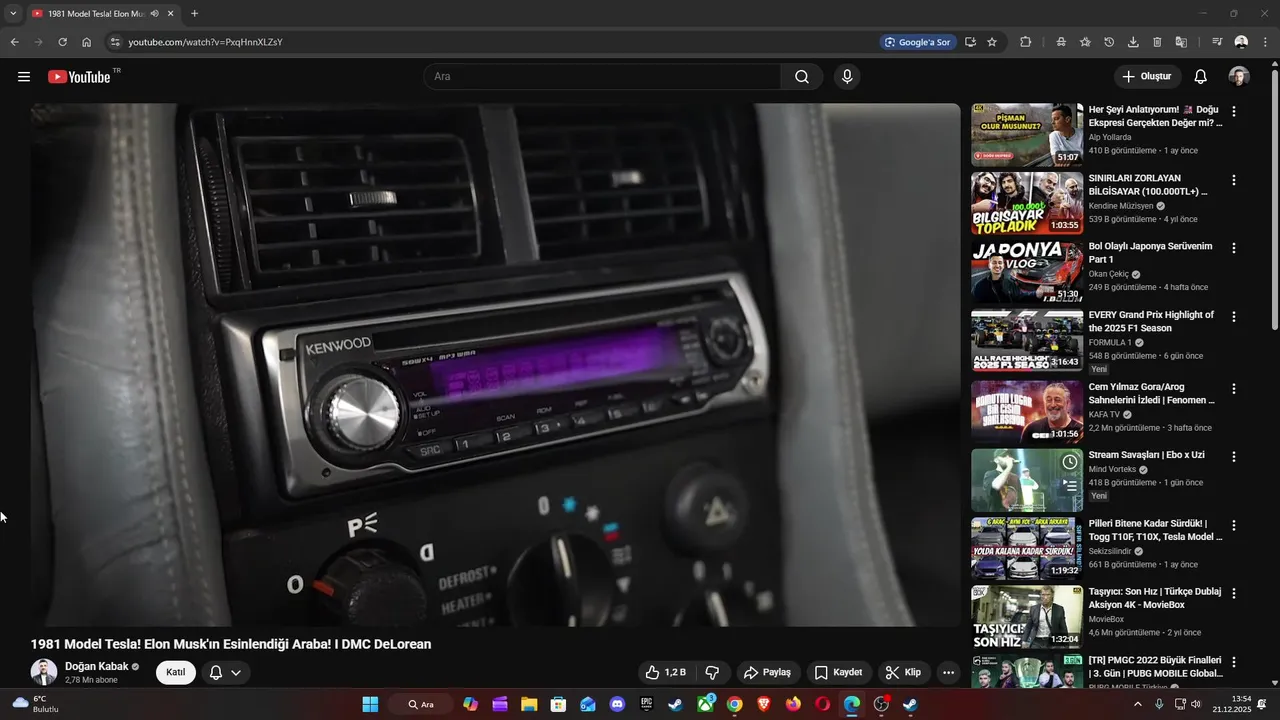The width and height of the screenshot is (1280, 720).
Task: Click the YouTube search input field
Action: click(602, 77)
